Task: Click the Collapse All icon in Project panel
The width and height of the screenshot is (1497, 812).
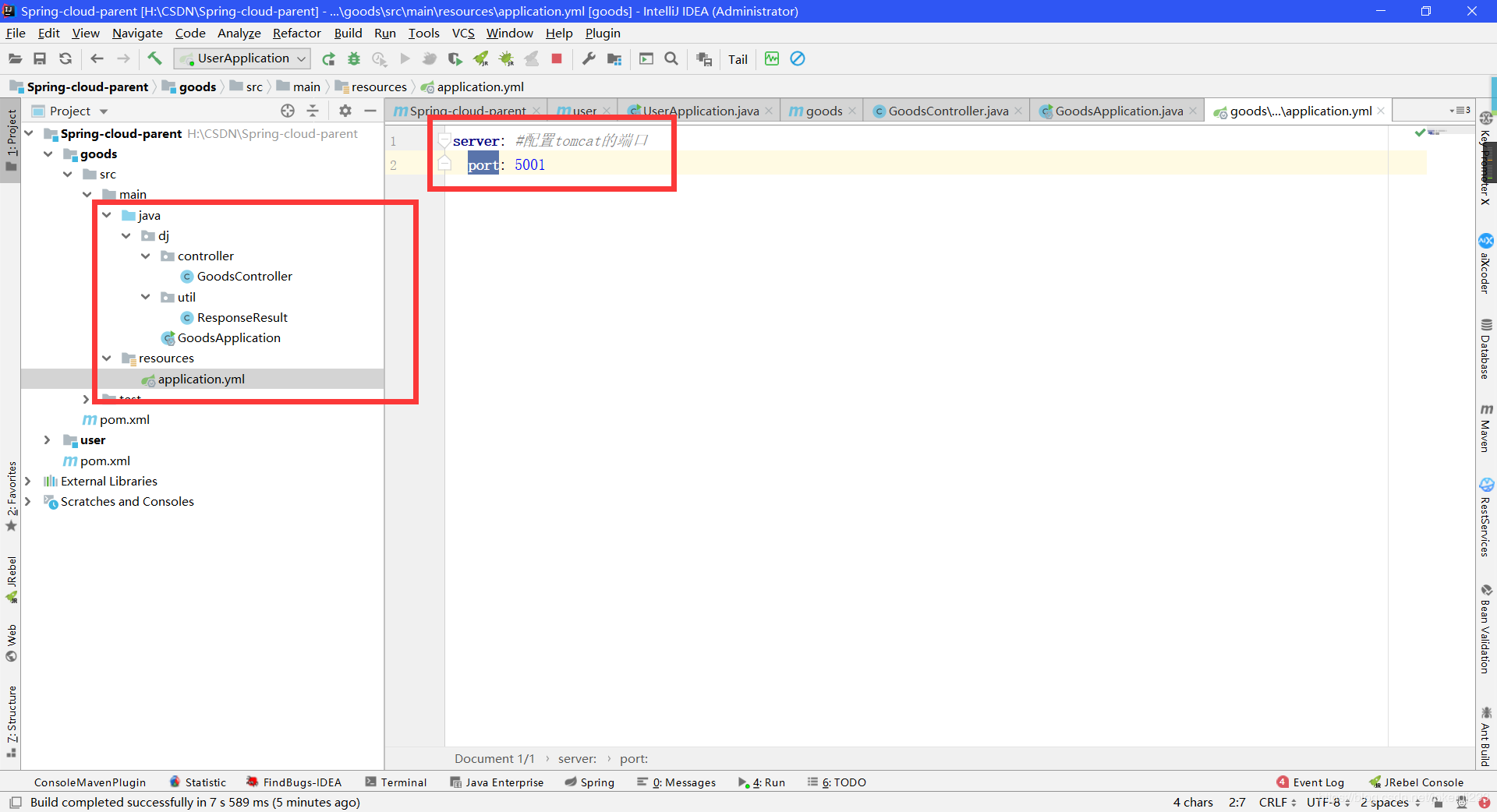Action: (313, 111)
